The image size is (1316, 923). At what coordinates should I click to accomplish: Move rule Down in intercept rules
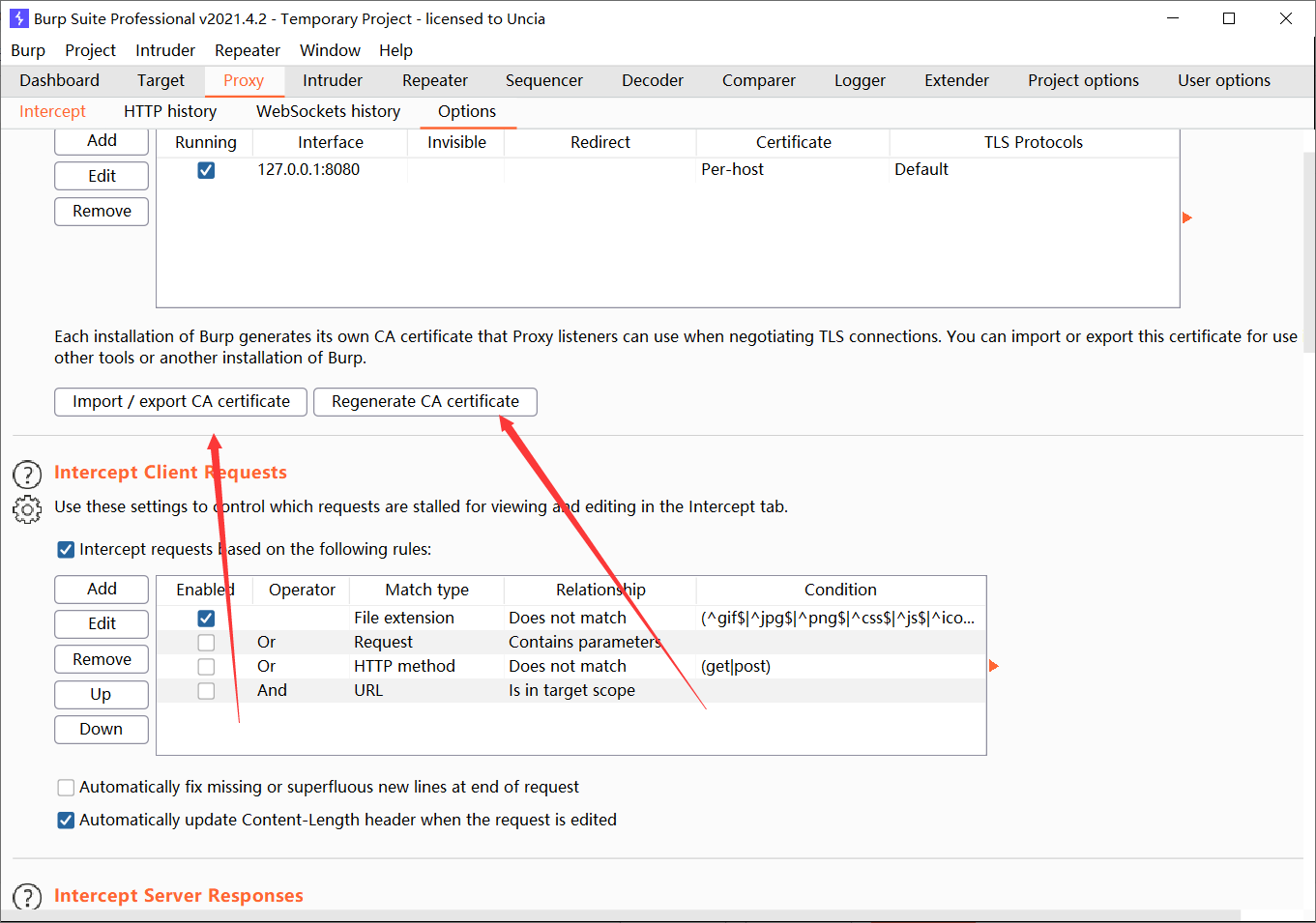coord(102,729)
